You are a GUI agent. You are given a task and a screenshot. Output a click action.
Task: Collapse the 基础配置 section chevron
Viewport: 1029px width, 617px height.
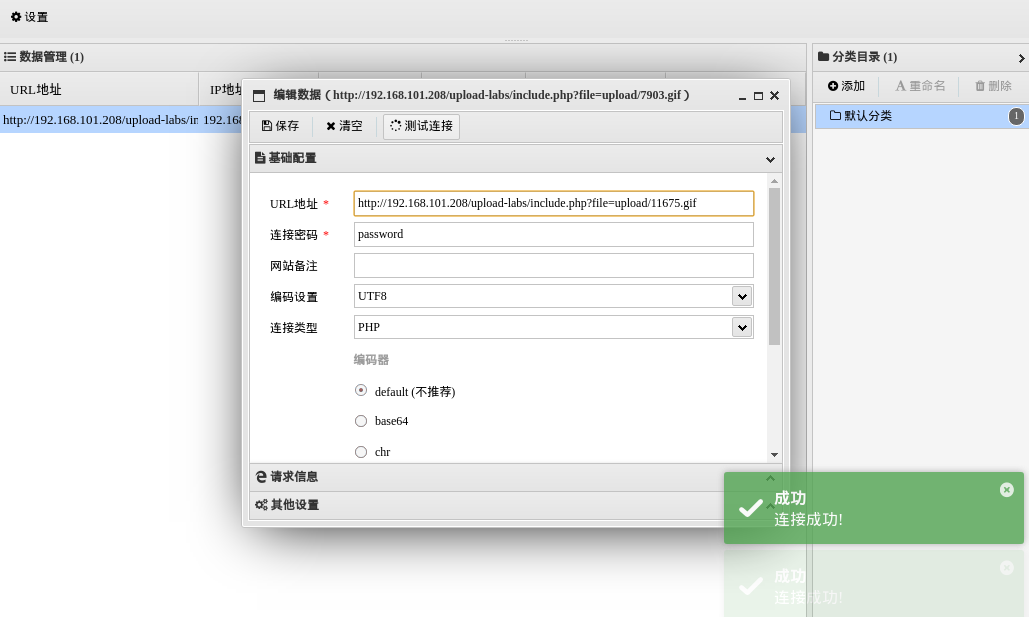pyautogui.click(x=770, y=160)
